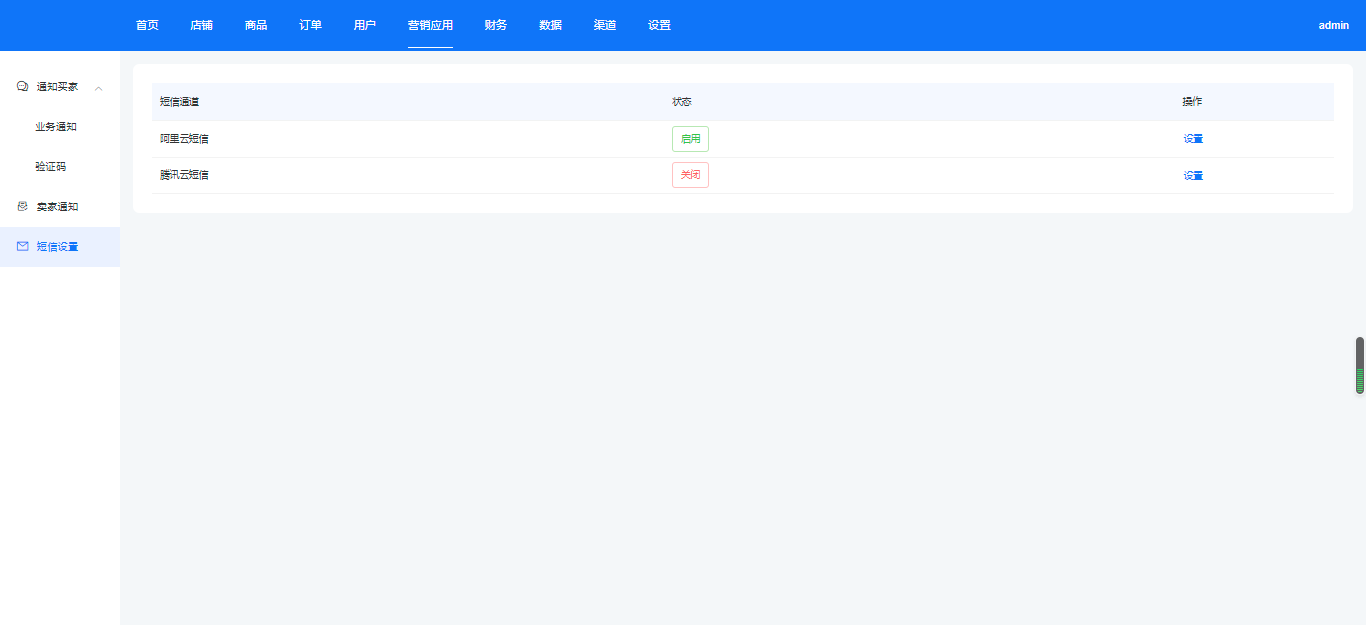Click the page's vertical scrollbar thumb

click(x=1359, y=366)
